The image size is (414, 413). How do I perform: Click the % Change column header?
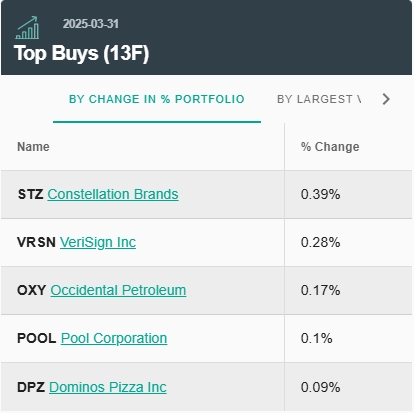330,147
